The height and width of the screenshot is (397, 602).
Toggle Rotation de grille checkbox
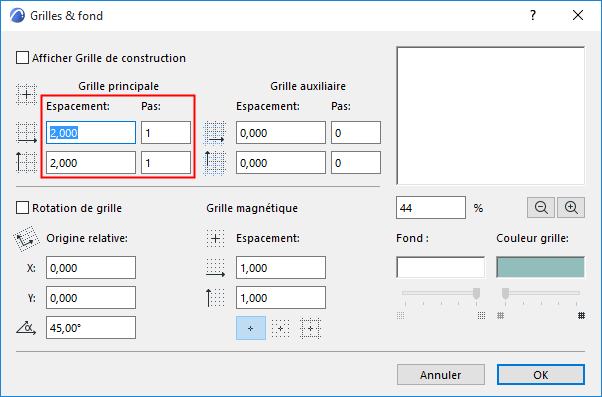22,208
